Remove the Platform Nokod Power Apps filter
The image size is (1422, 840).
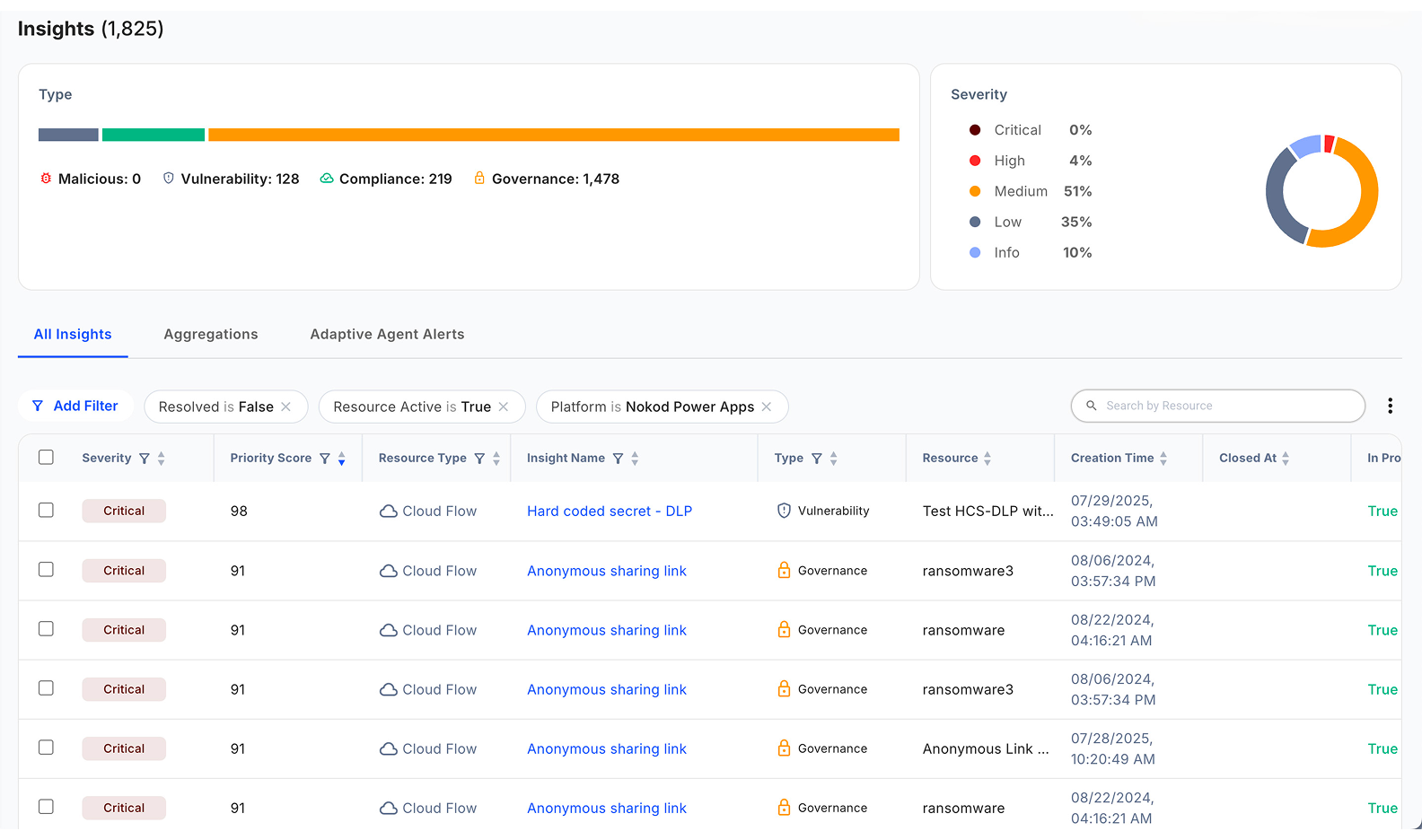tap(767, 407)
